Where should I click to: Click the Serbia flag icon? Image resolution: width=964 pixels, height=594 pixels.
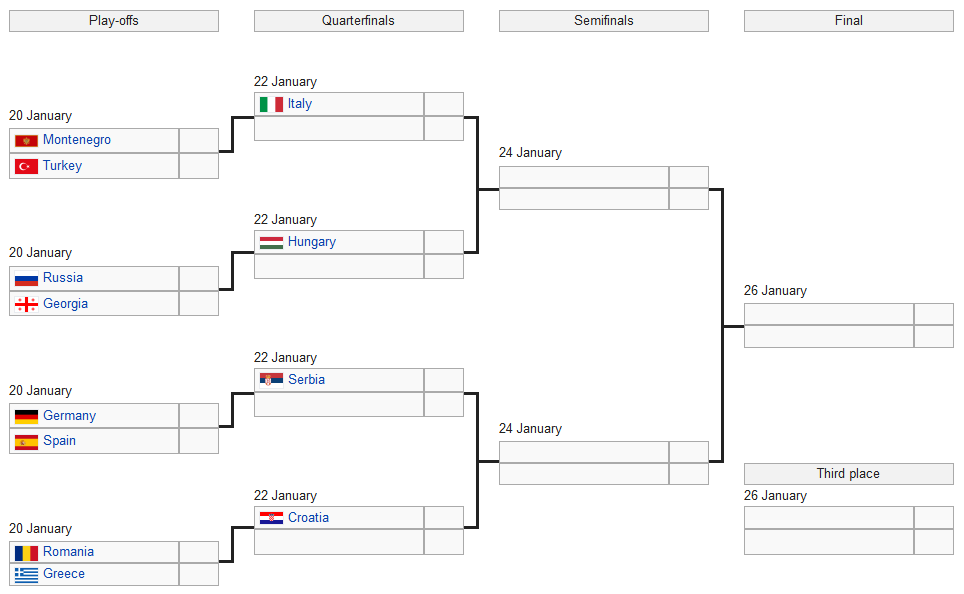click(x=271, y=380)
